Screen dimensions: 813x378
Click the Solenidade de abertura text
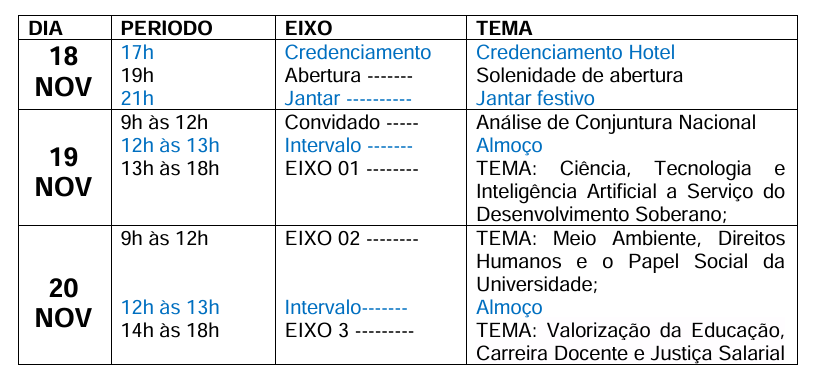(579, 75)
